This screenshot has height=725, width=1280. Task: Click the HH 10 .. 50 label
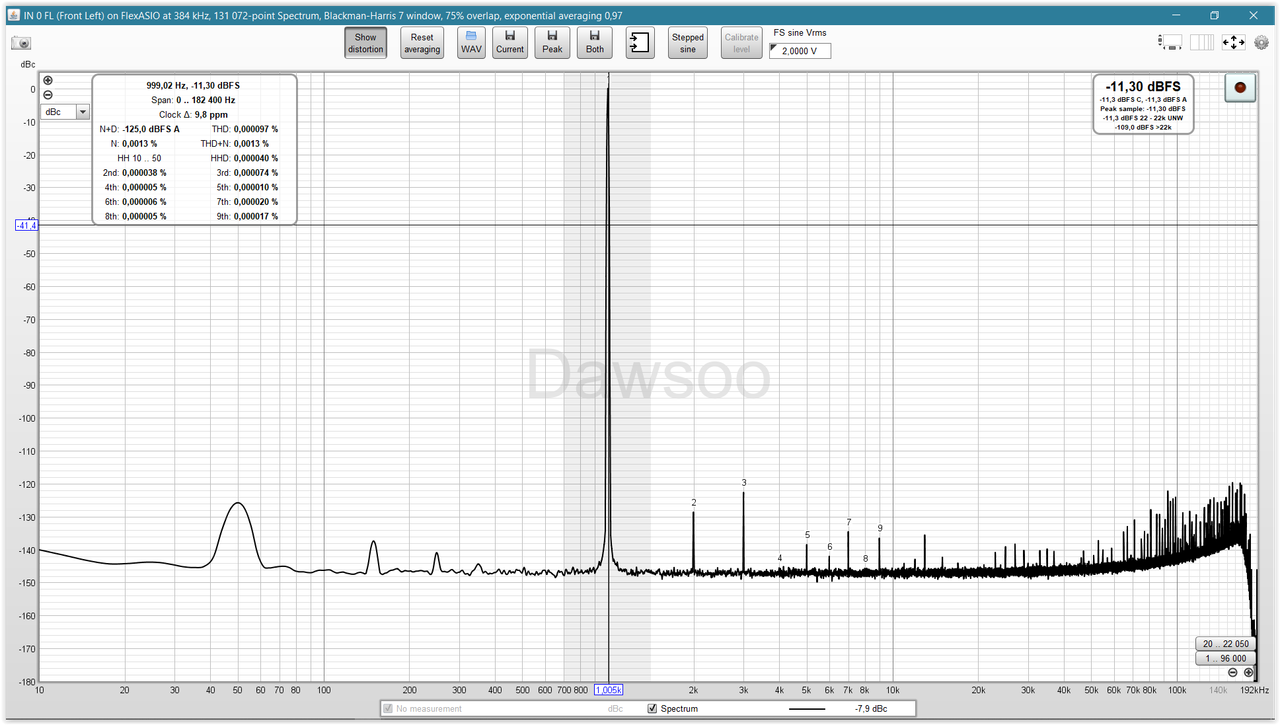pos(139,158)
